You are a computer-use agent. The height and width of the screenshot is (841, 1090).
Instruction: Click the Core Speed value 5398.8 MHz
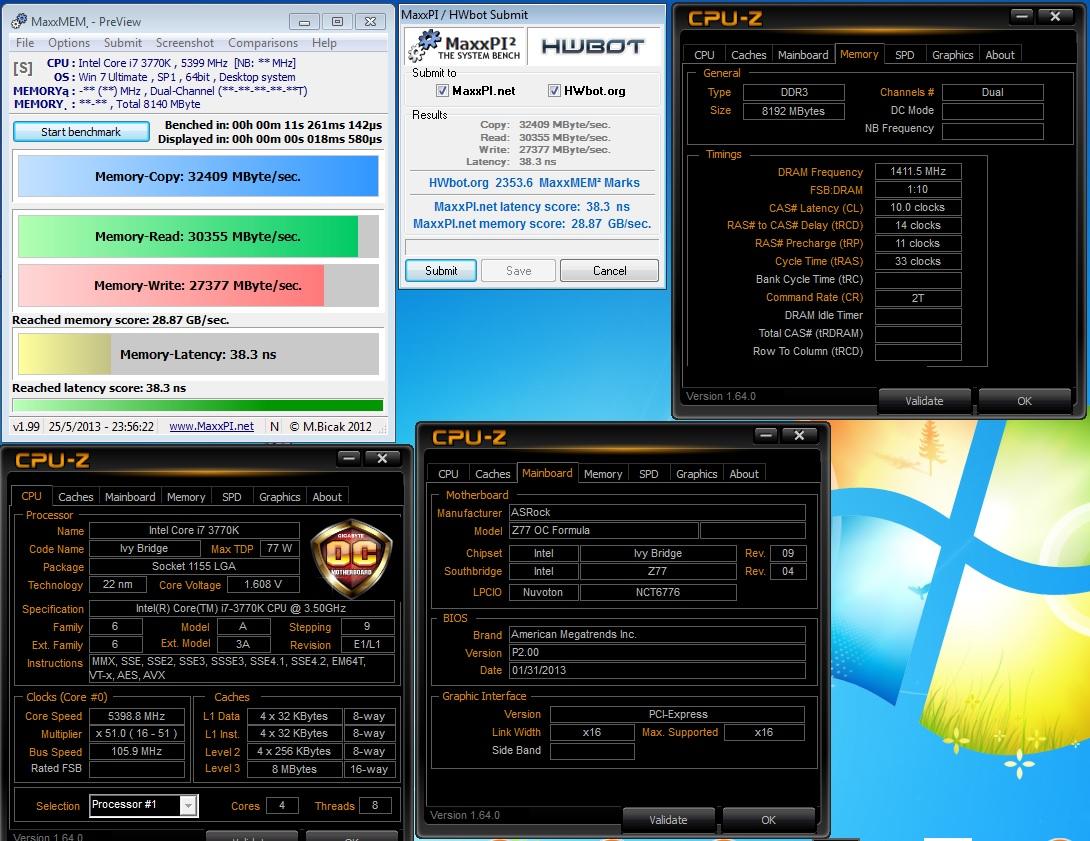[x=137, y=716]
